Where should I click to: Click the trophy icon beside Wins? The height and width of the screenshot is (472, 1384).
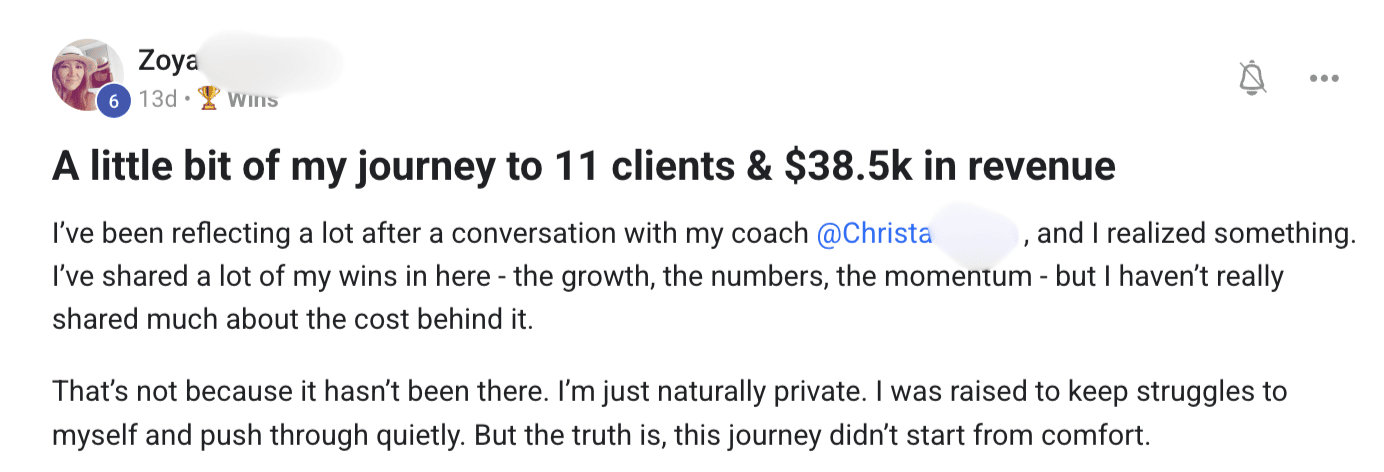tap(208, 98)
